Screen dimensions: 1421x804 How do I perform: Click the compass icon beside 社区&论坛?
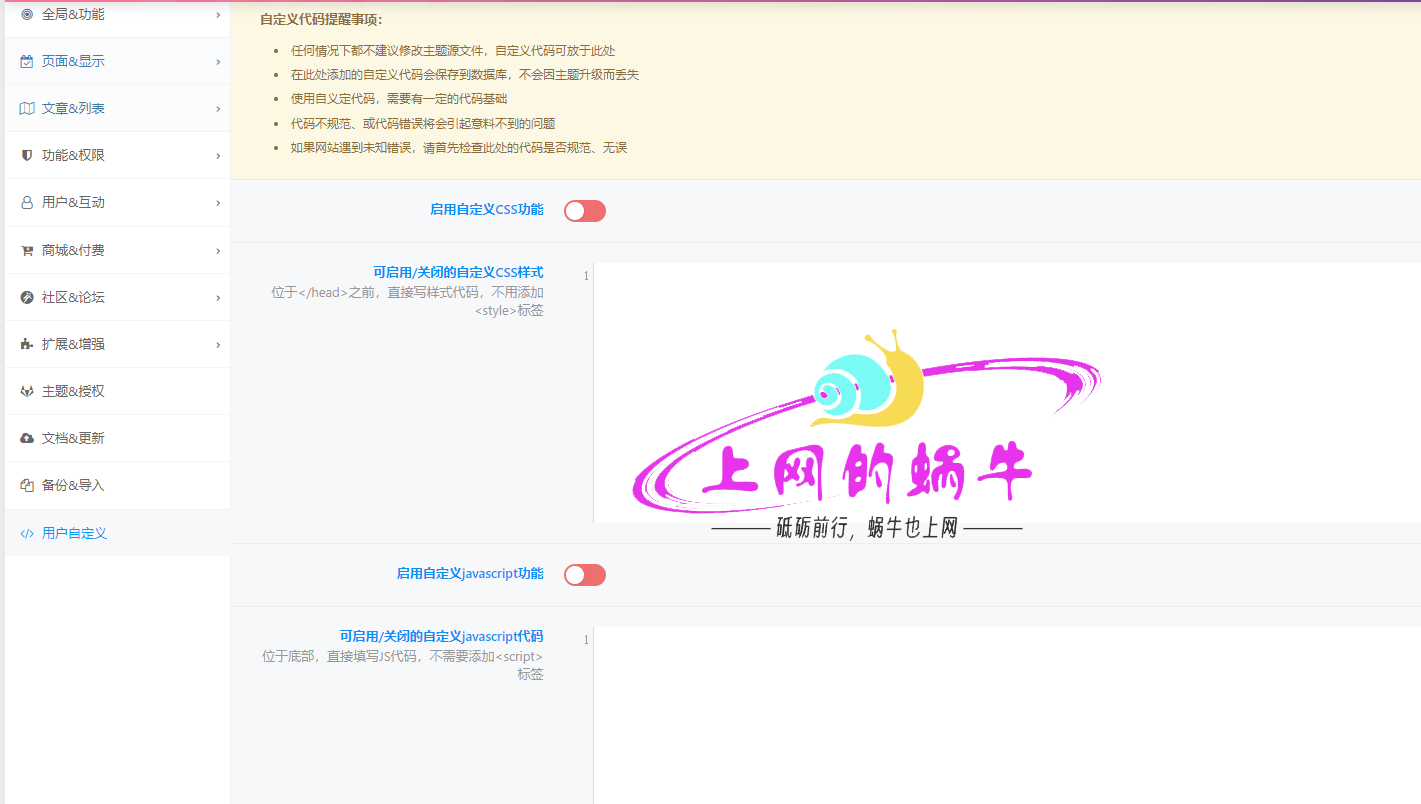27,297
